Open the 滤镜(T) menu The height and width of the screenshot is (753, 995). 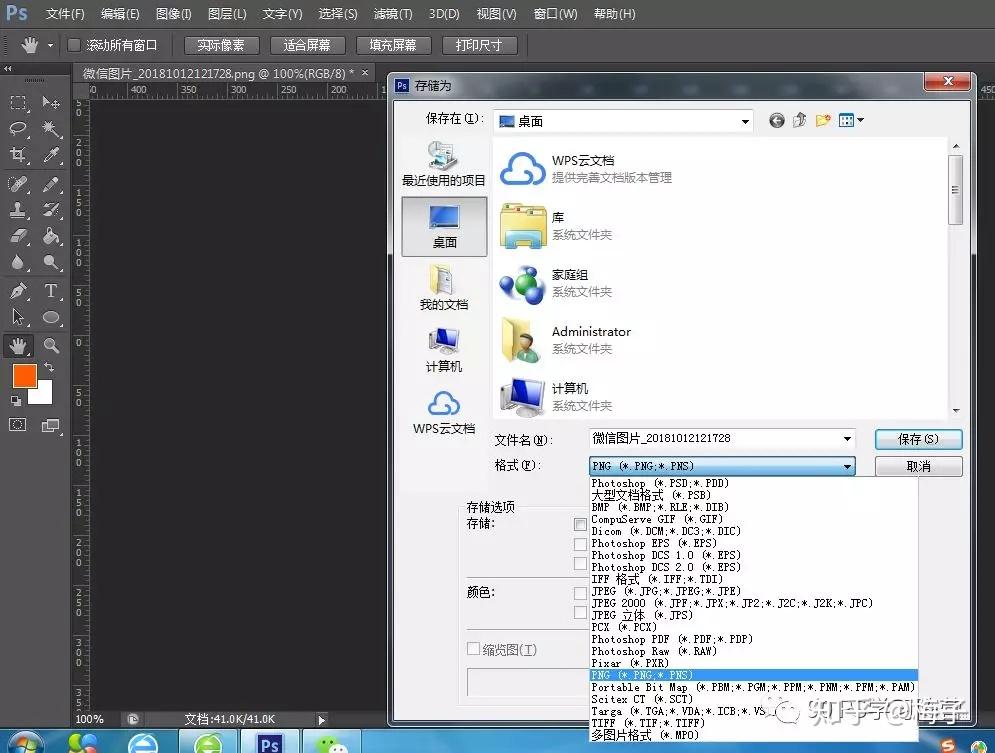click(393, 13)
